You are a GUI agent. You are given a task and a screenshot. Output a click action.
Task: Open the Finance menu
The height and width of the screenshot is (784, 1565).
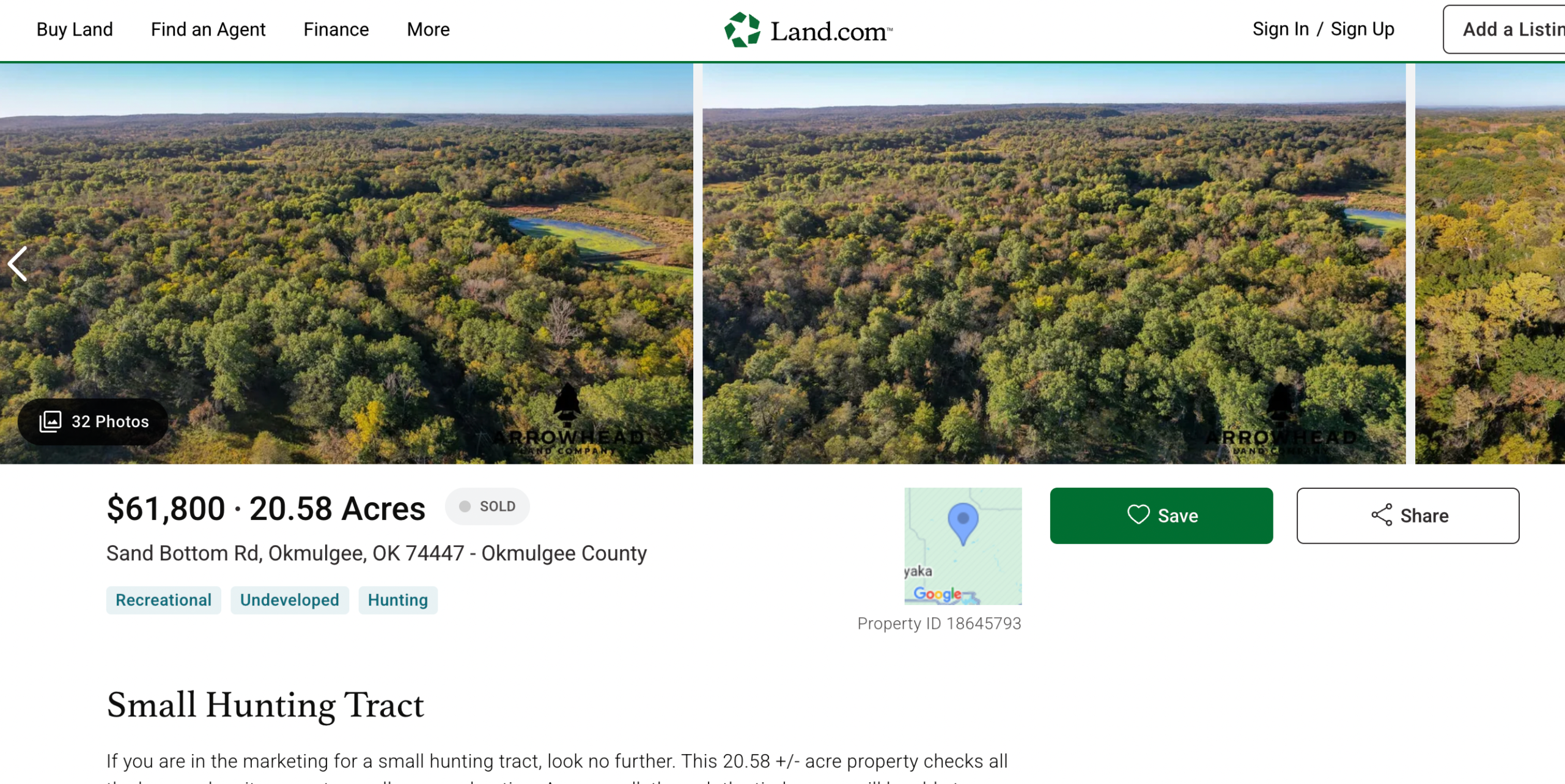coord(336,29)
